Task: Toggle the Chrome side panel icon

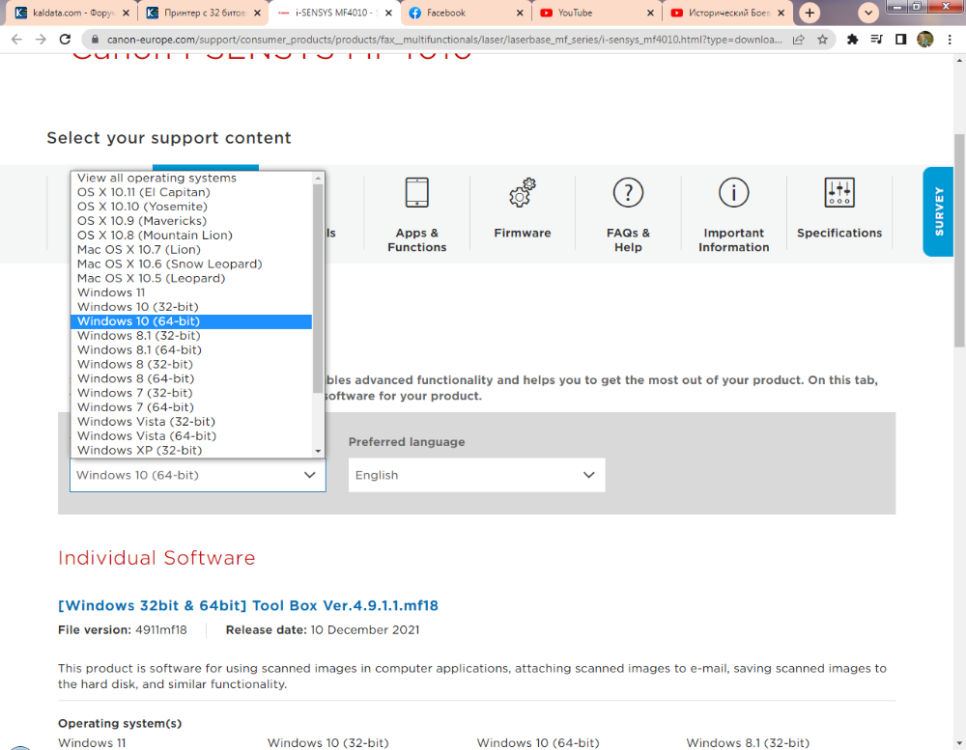Action: click(x=901, y=39)
